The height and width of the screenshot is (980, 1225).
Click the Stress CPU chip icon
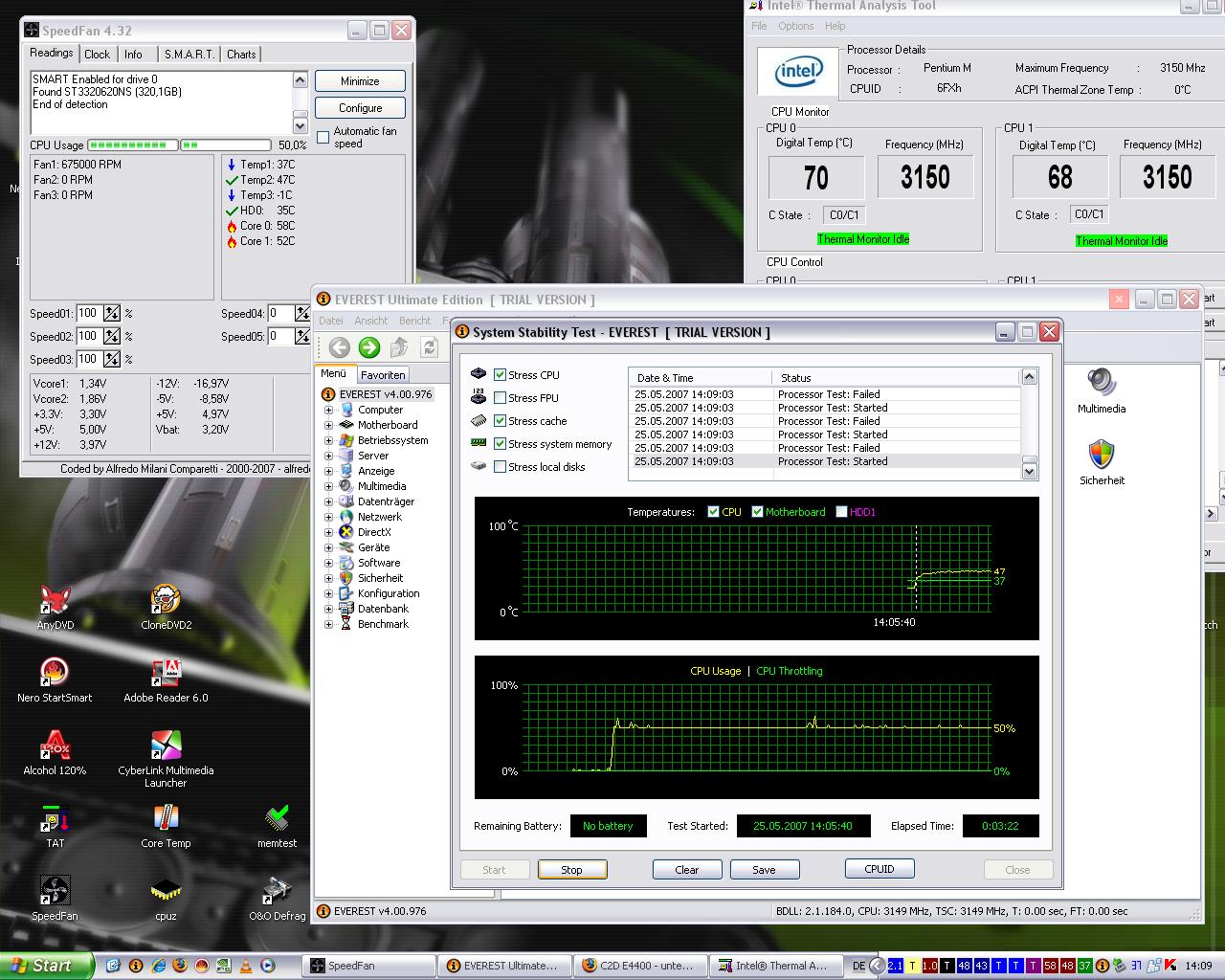[x=479, y=374]
